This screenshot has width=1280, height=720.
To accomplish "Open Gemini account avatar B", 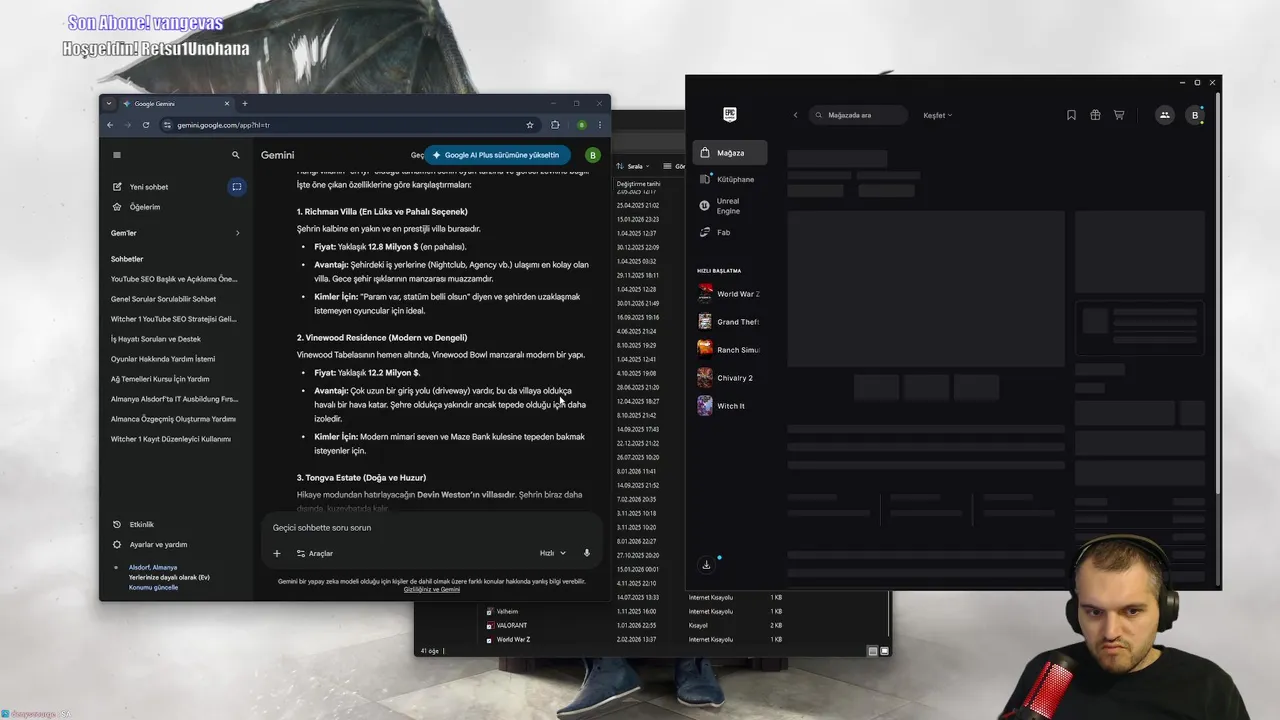I will coord(593,155).
